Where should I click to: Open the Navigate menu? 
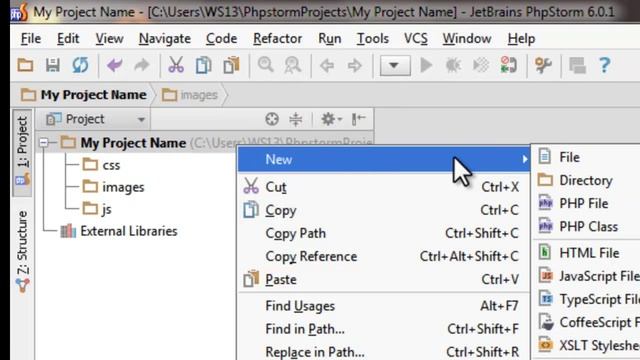(x=164, y=39)
